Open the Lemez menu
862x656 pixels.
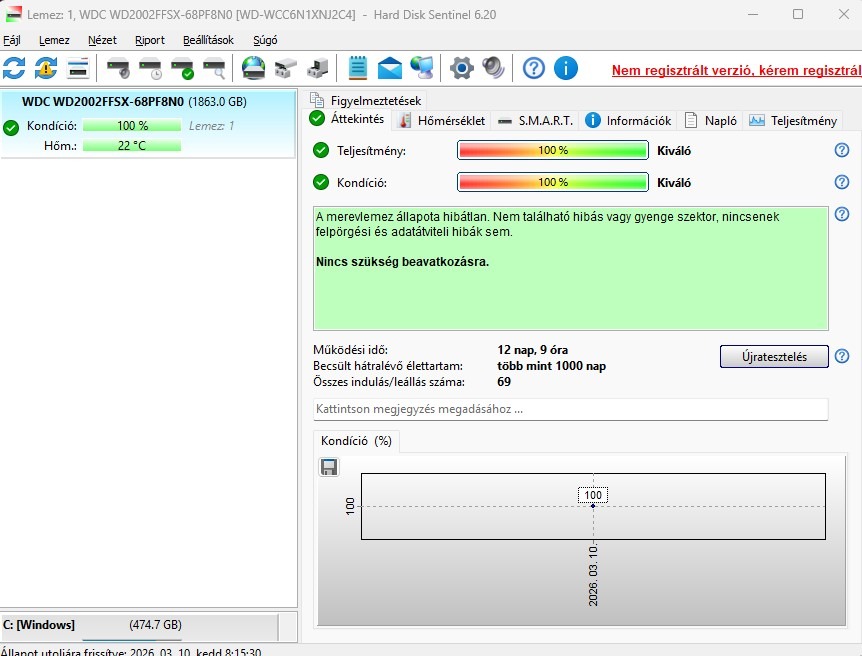coord(54,40)
